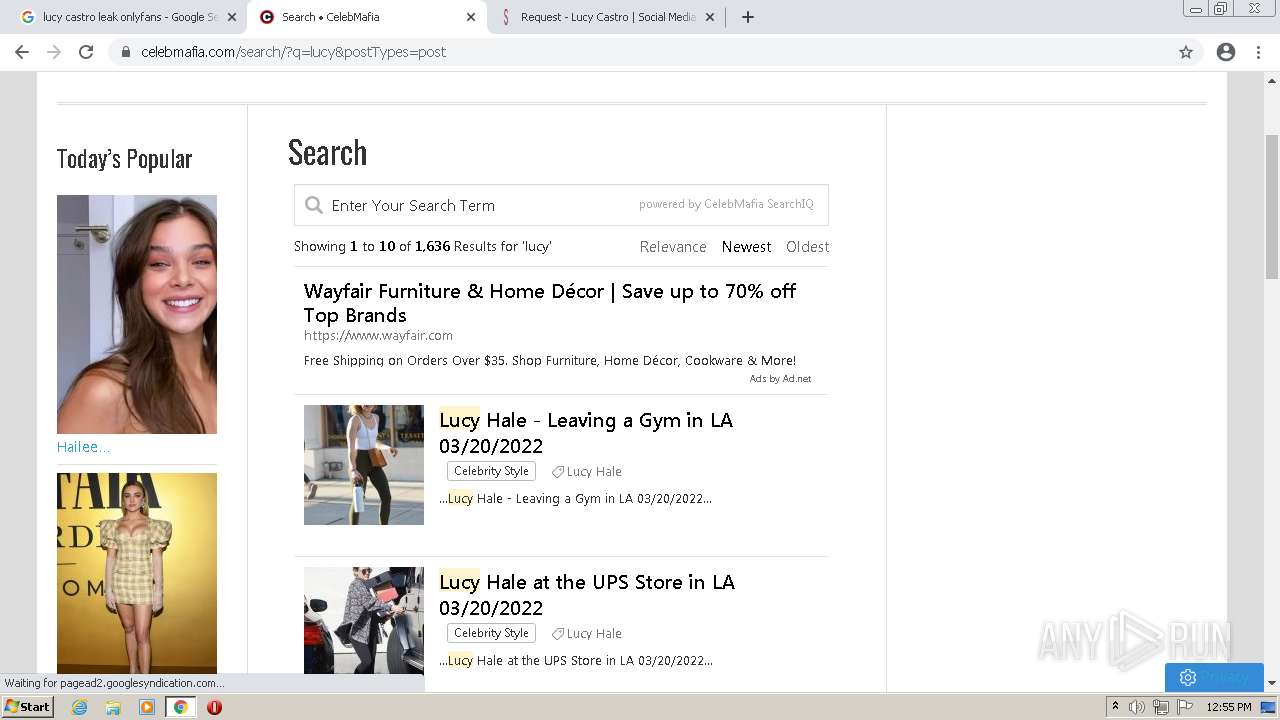Click the Hailee... caption link
Viewport: 1280px width, 720px height.
(x=83, y=447)
